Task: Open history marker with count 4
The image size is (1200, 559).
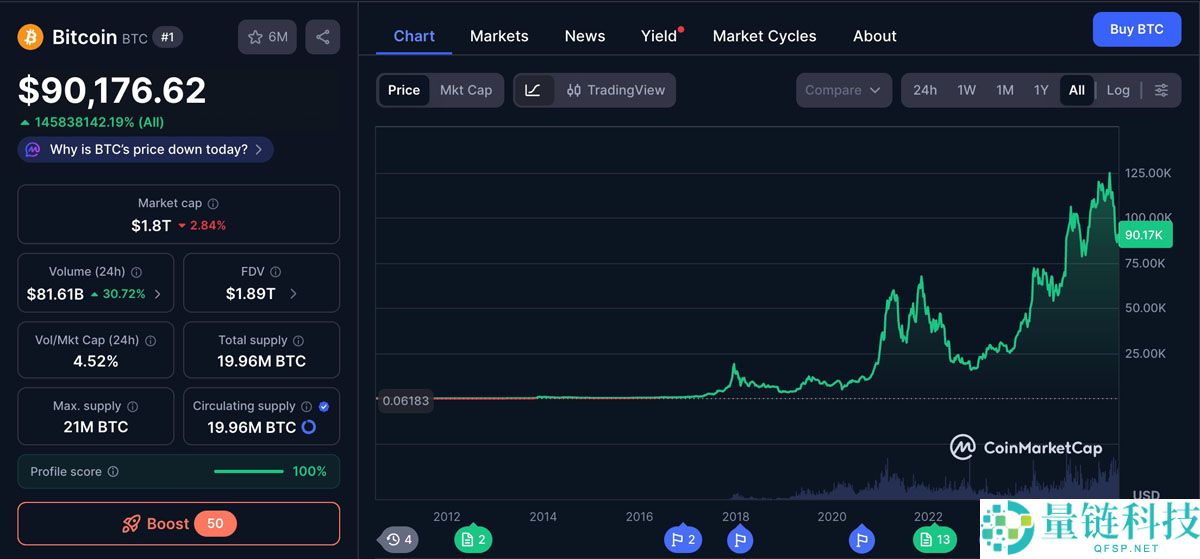Action: (x=398, y=540)
